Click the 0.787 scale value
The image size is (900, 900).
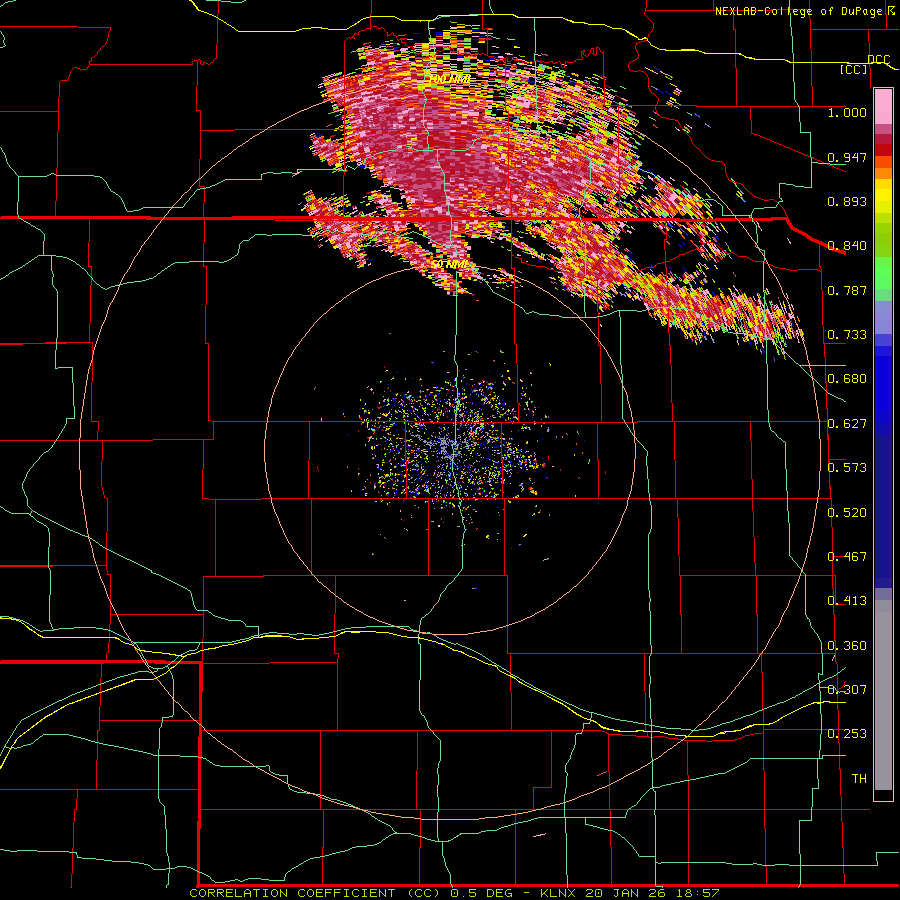click(x=847, y=290)
